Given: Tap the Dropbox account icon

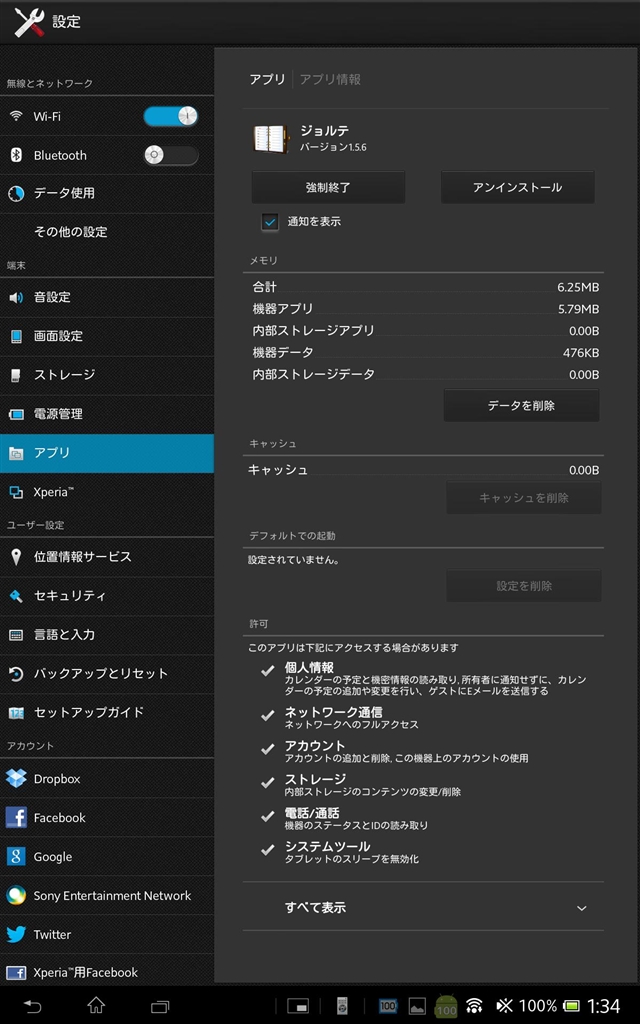Looking at the screenshot, I should (16, 778).
